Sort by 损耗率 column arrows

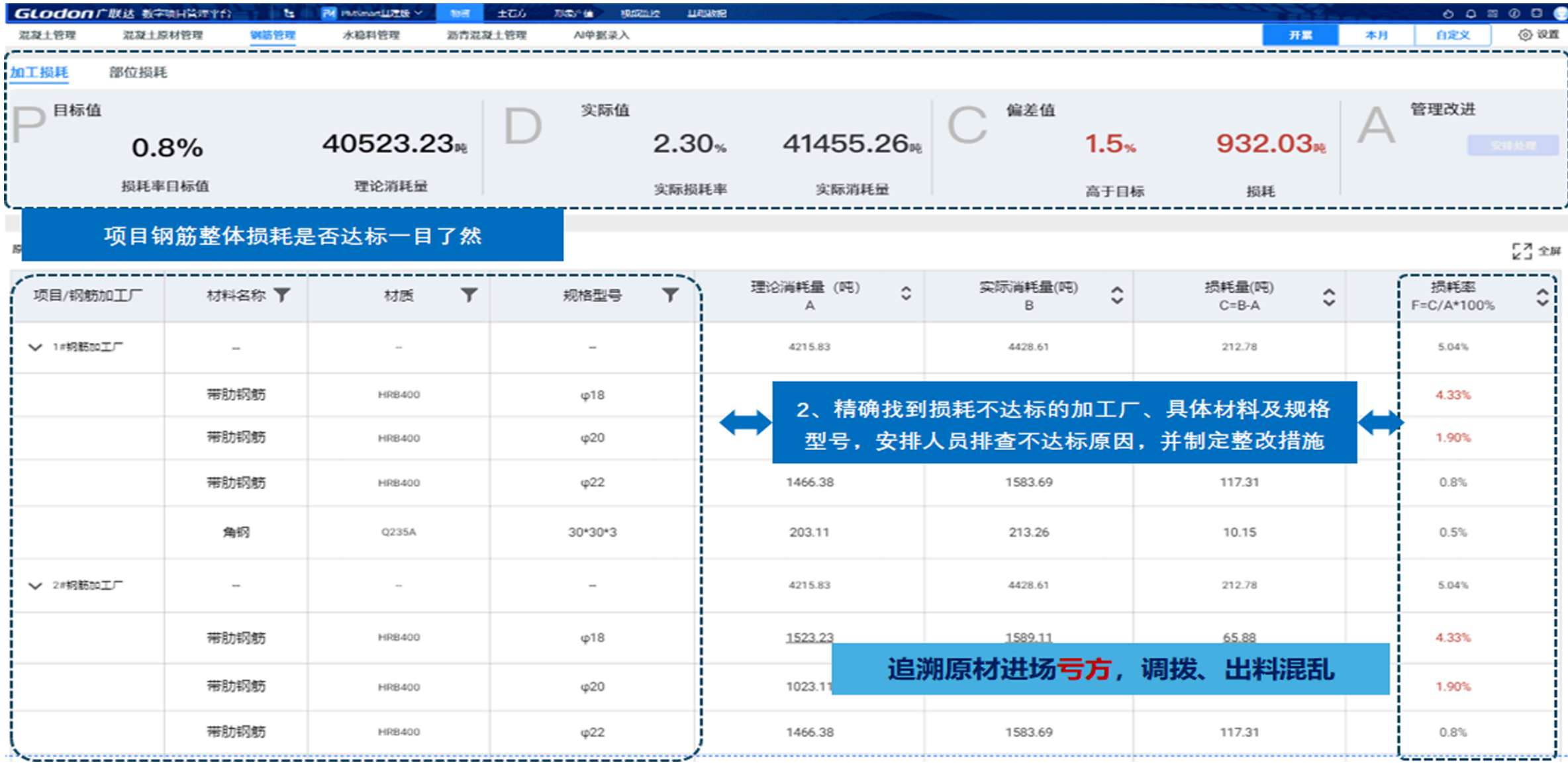1542,297
